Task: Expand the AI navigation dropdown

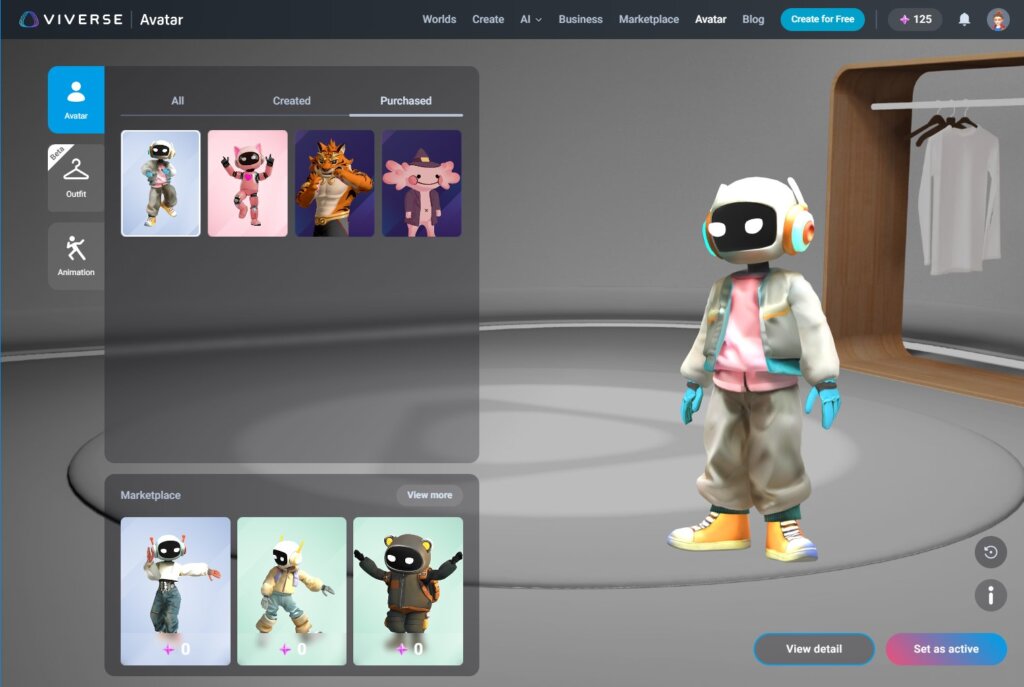Action: tap(531, 19)
